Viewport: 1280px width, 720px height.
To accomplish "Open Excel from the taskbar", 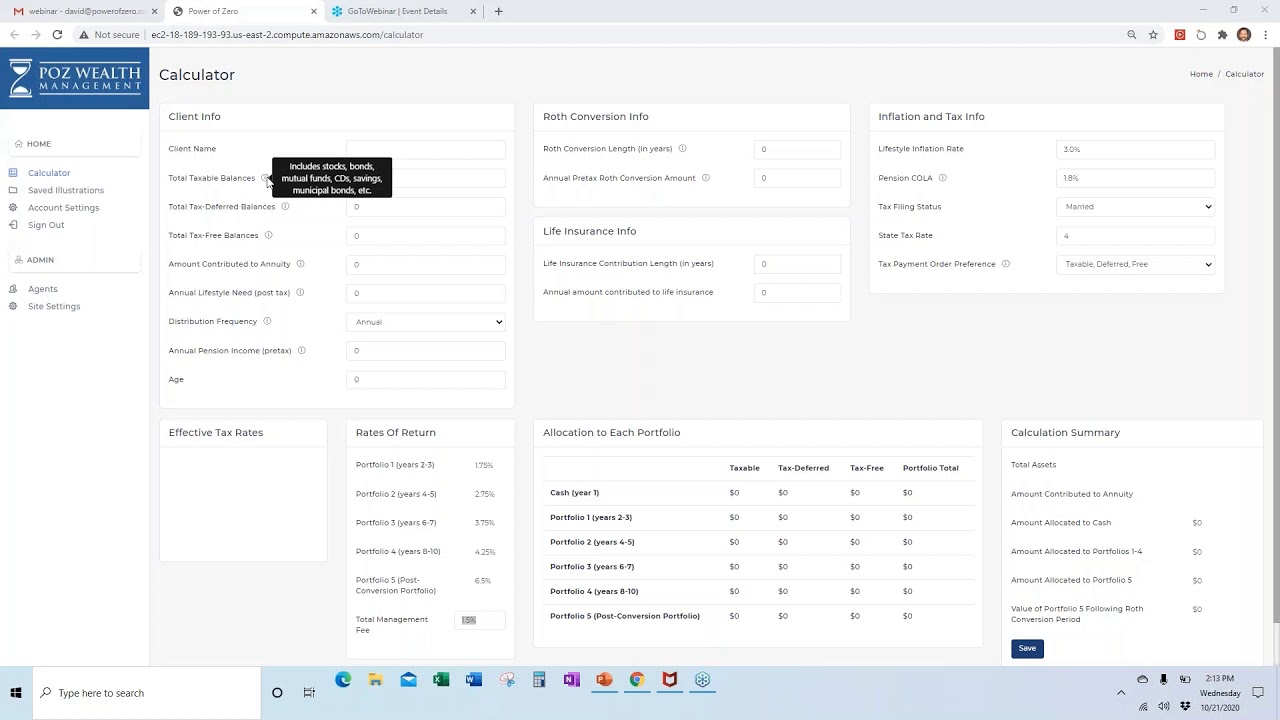I will 441,680.
